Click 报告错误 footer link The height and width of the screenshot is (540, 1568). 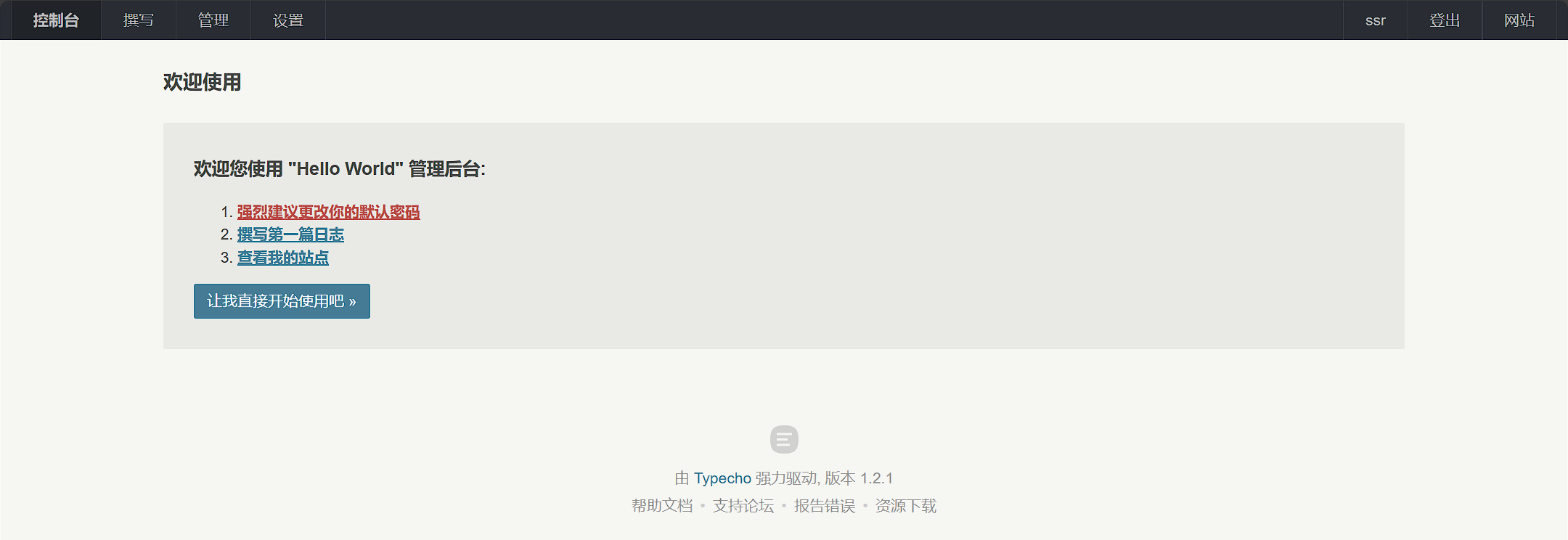[x=825, y=506]
